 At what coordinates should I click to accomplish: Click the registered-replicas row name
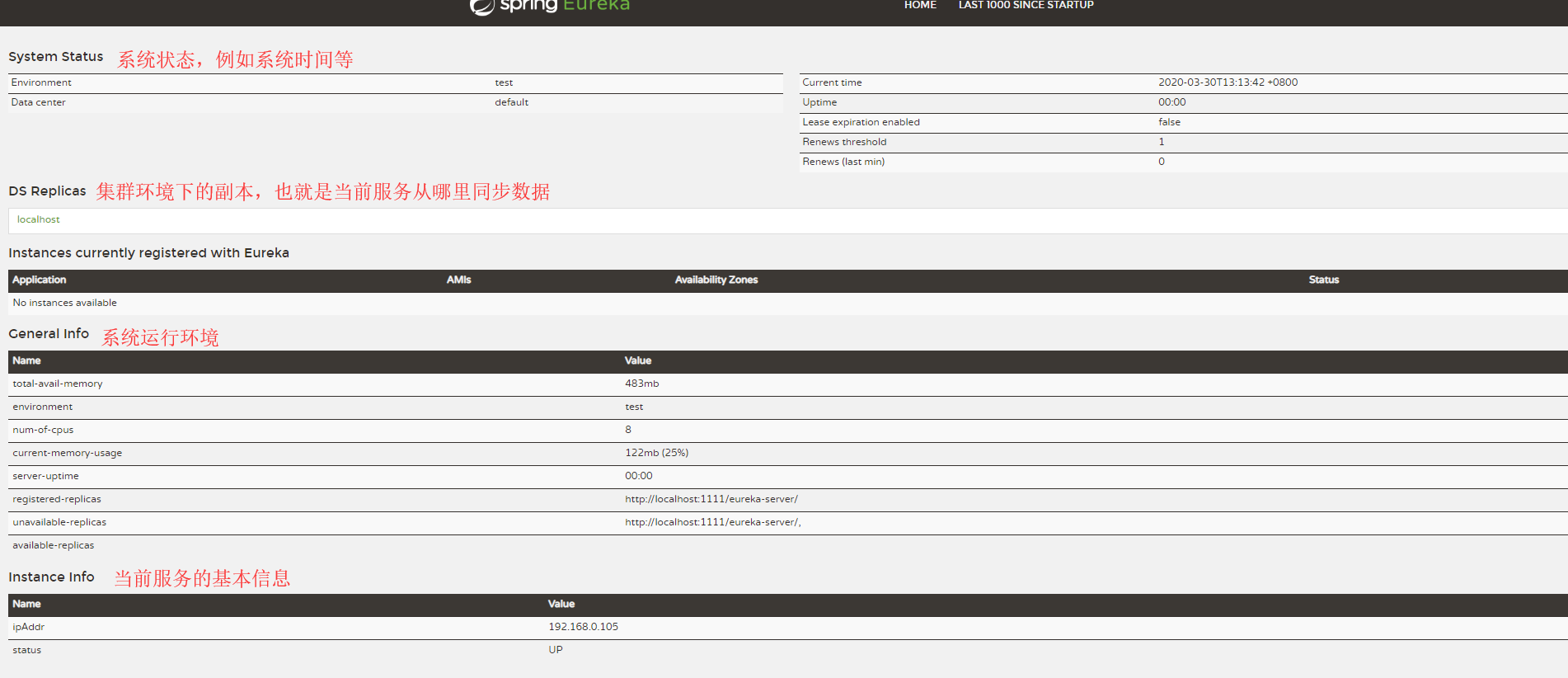coord(57,499)
